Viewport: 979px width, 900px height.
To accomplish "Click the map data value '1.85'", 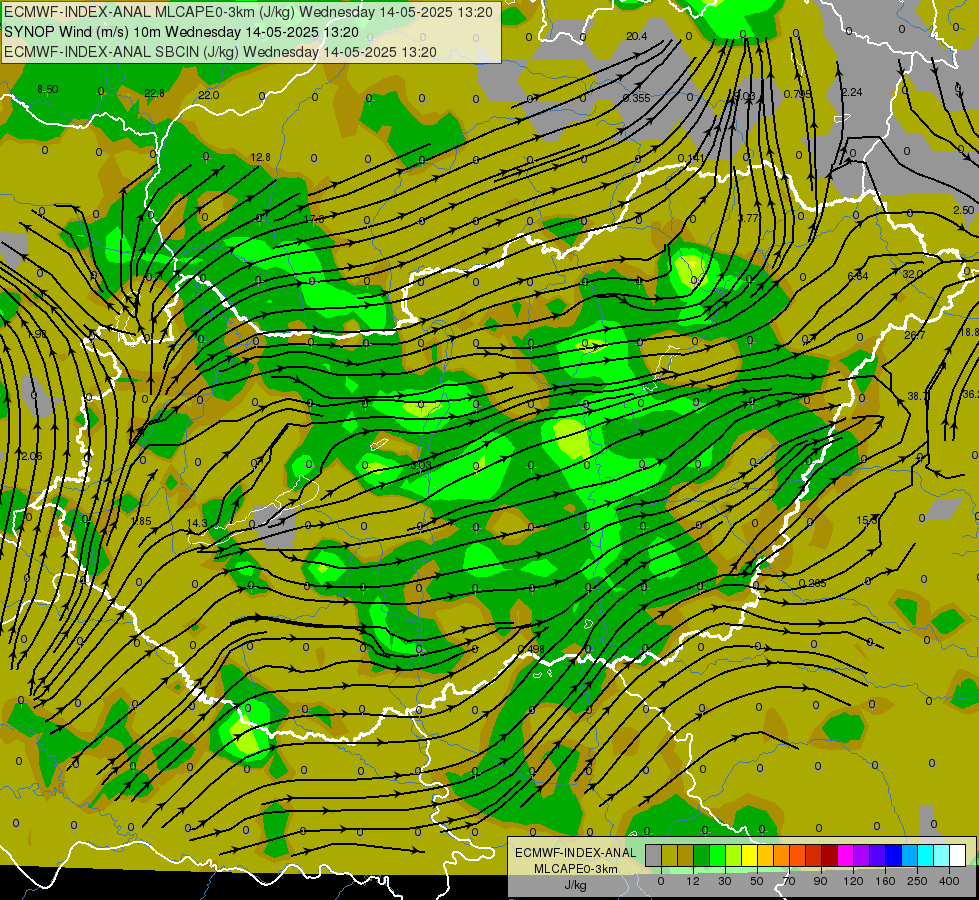I will [141, 521].
